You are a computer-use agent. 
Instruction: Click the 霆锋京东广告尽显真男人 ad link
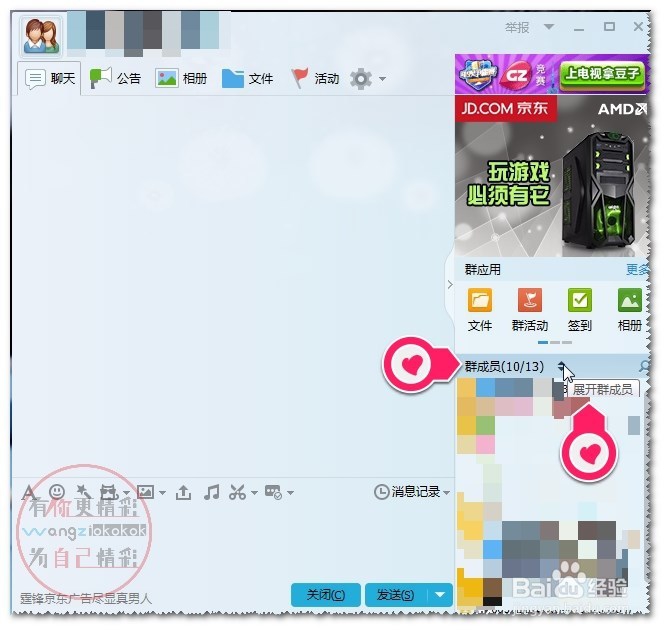(86, 599)
